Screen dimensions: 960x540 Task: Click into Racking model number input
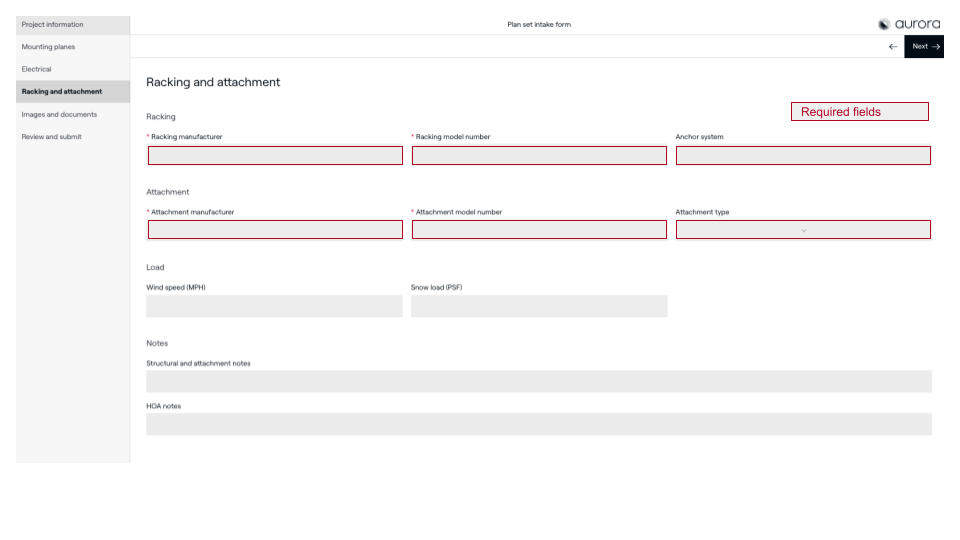[x=539, y=155]
